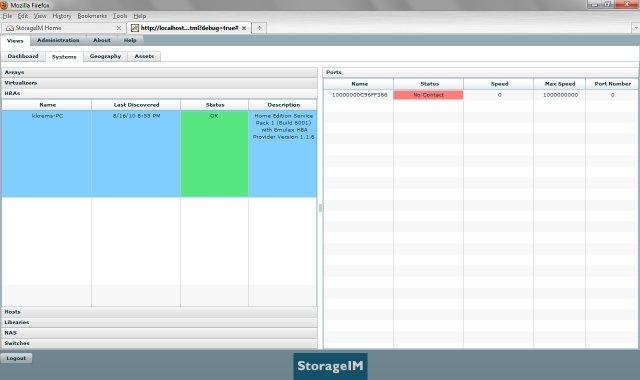Screen dimensions: 640x380
Task: Click the Home Edition Service Pack description cell
Action: [x=282, y=153]
